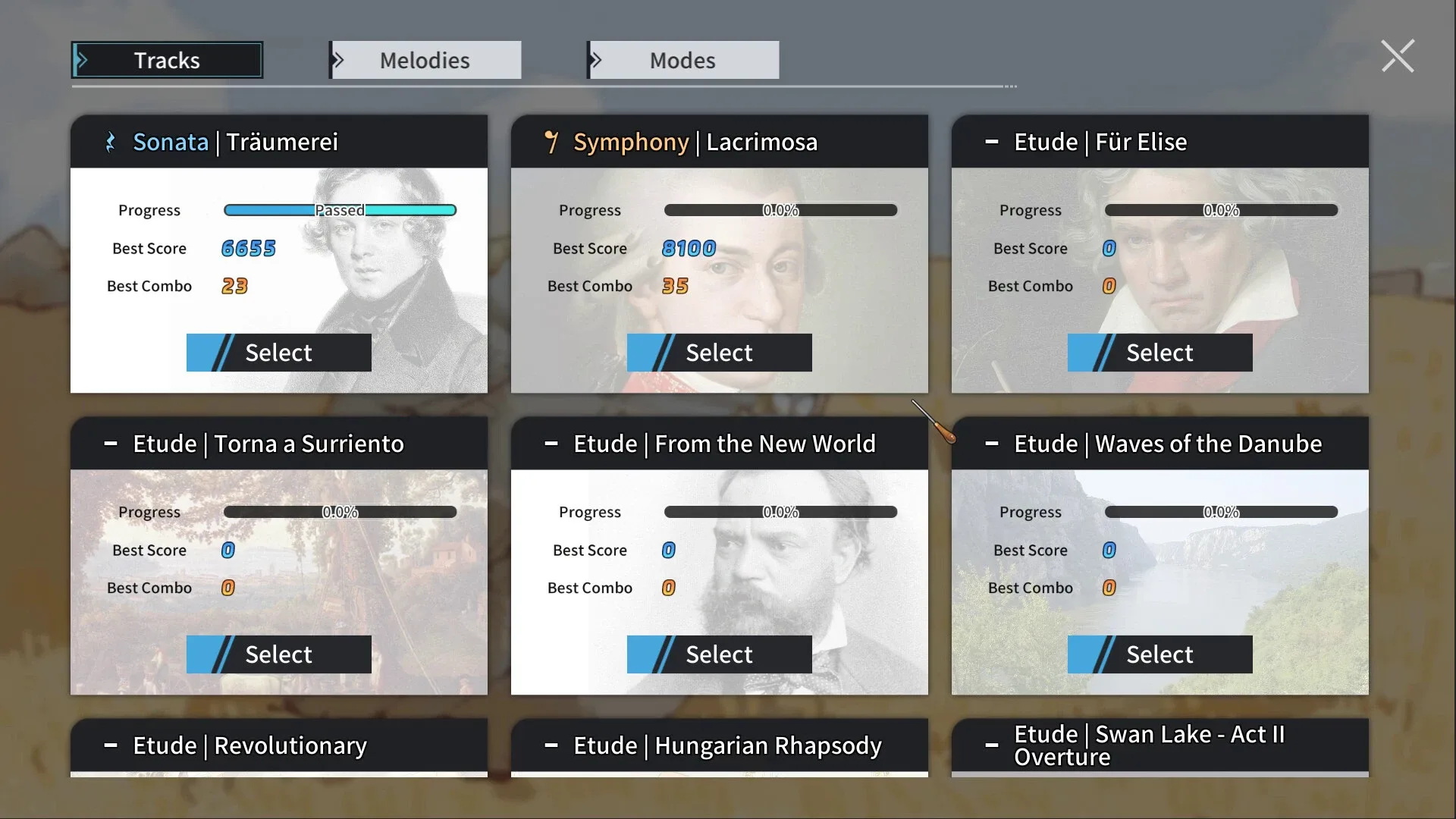Choose From the New World with Select
This screenshot has height=819, width=1456.
point(719,654)
